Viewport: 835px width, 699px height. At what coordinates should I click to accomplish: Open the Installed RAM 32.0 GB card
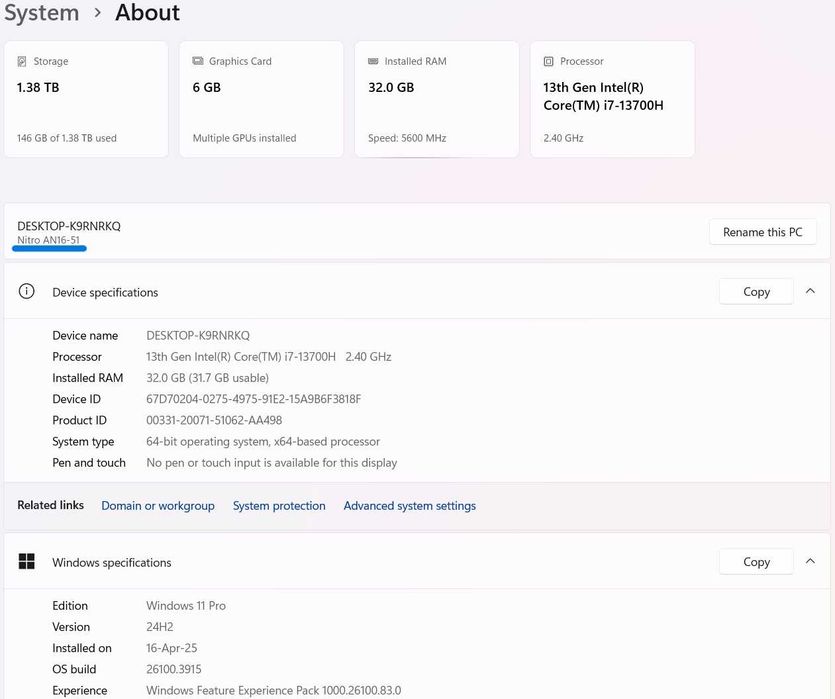[436, 99]
